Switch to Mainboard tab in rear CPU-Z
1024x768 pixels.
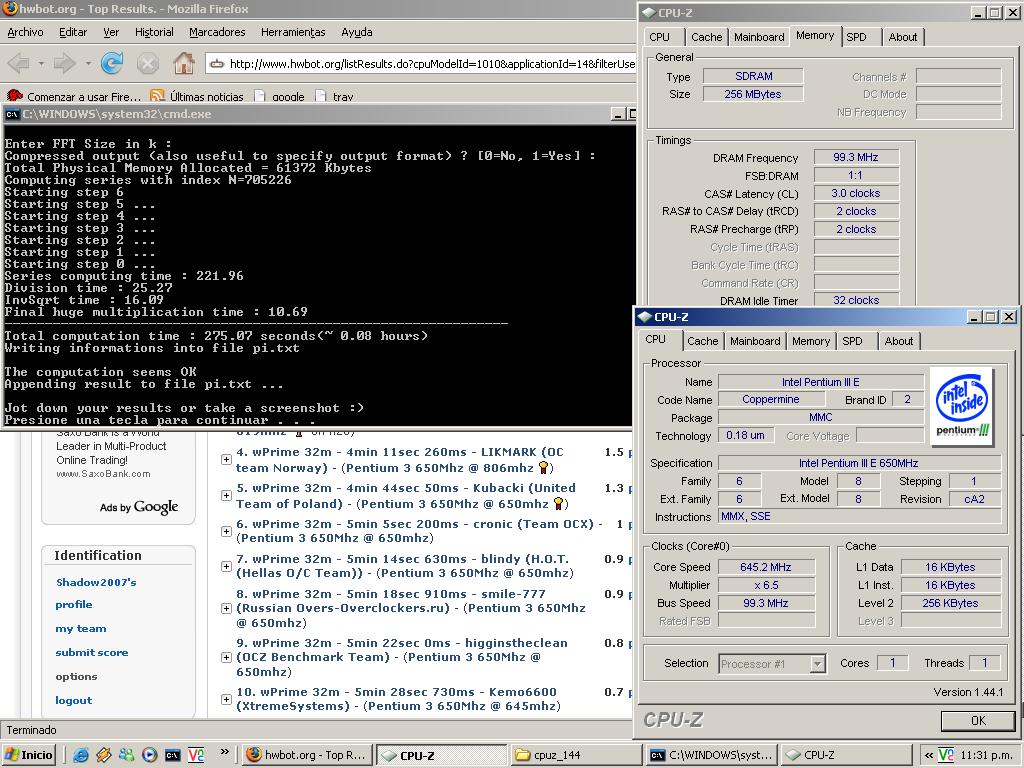(x=759, y=37)
